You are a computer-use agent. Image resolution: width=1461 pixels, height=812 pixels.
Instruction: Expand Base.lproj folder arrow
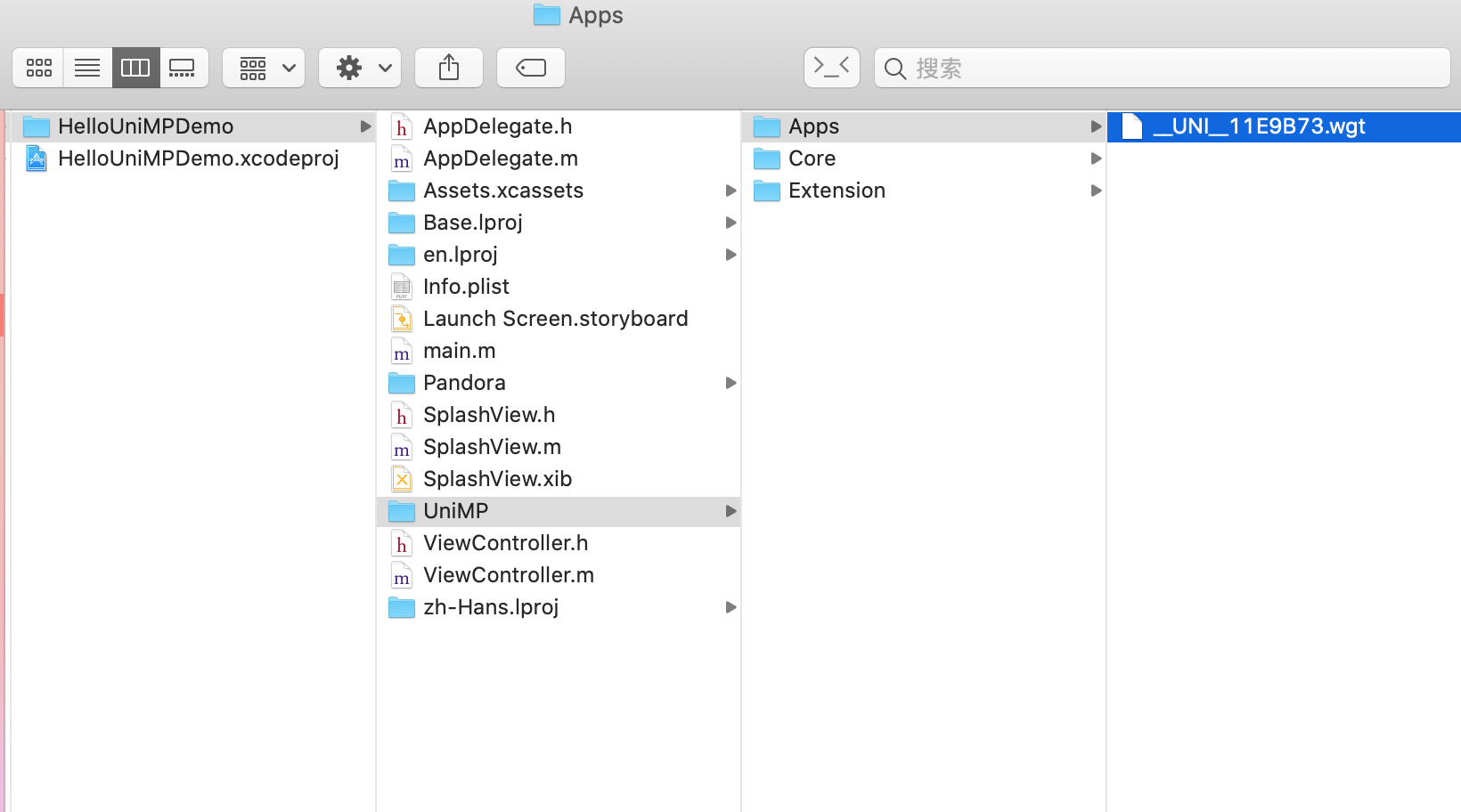coord(730,223)
